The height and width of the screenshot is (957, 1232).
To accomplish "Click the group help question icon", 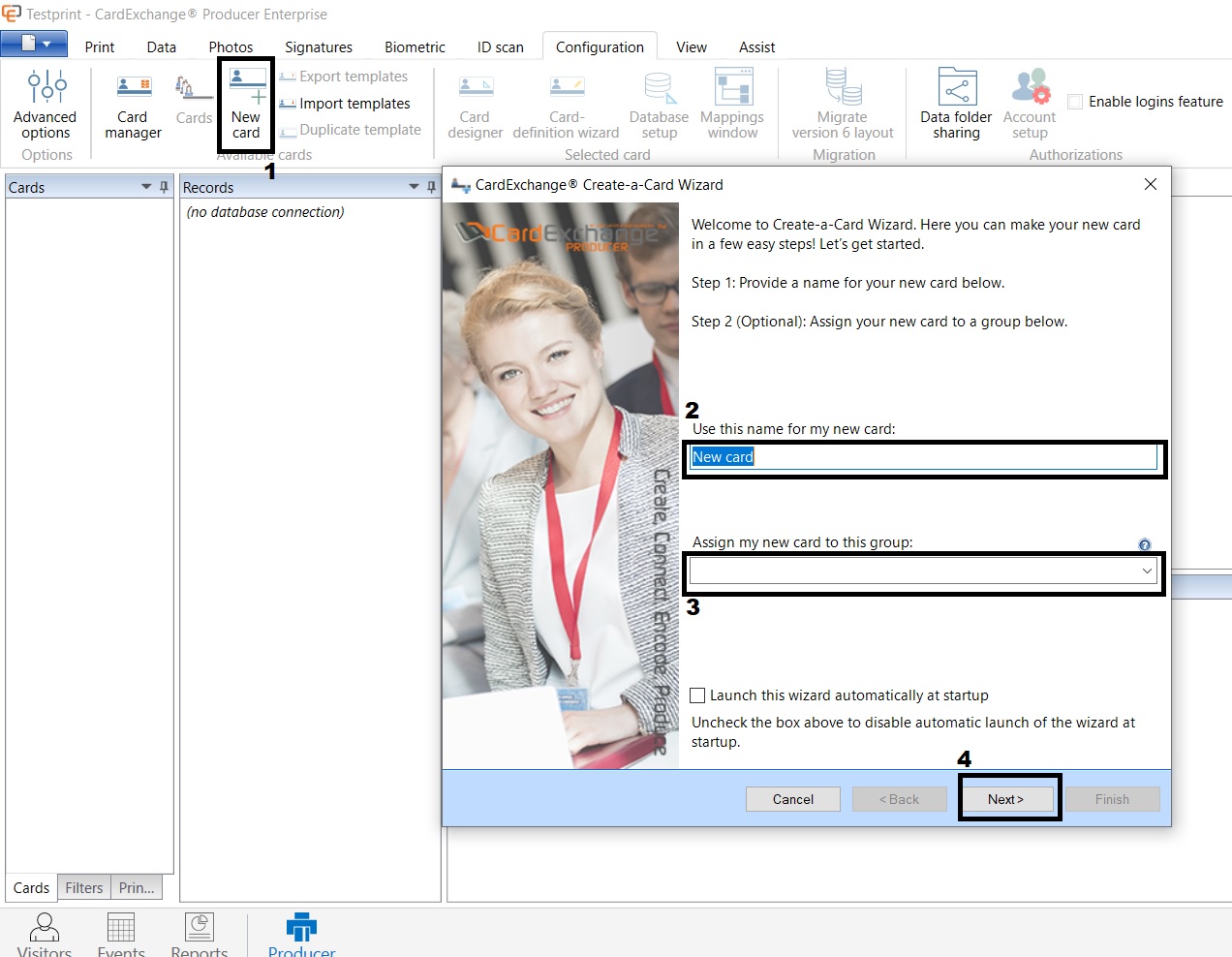I will [1145, 544].
